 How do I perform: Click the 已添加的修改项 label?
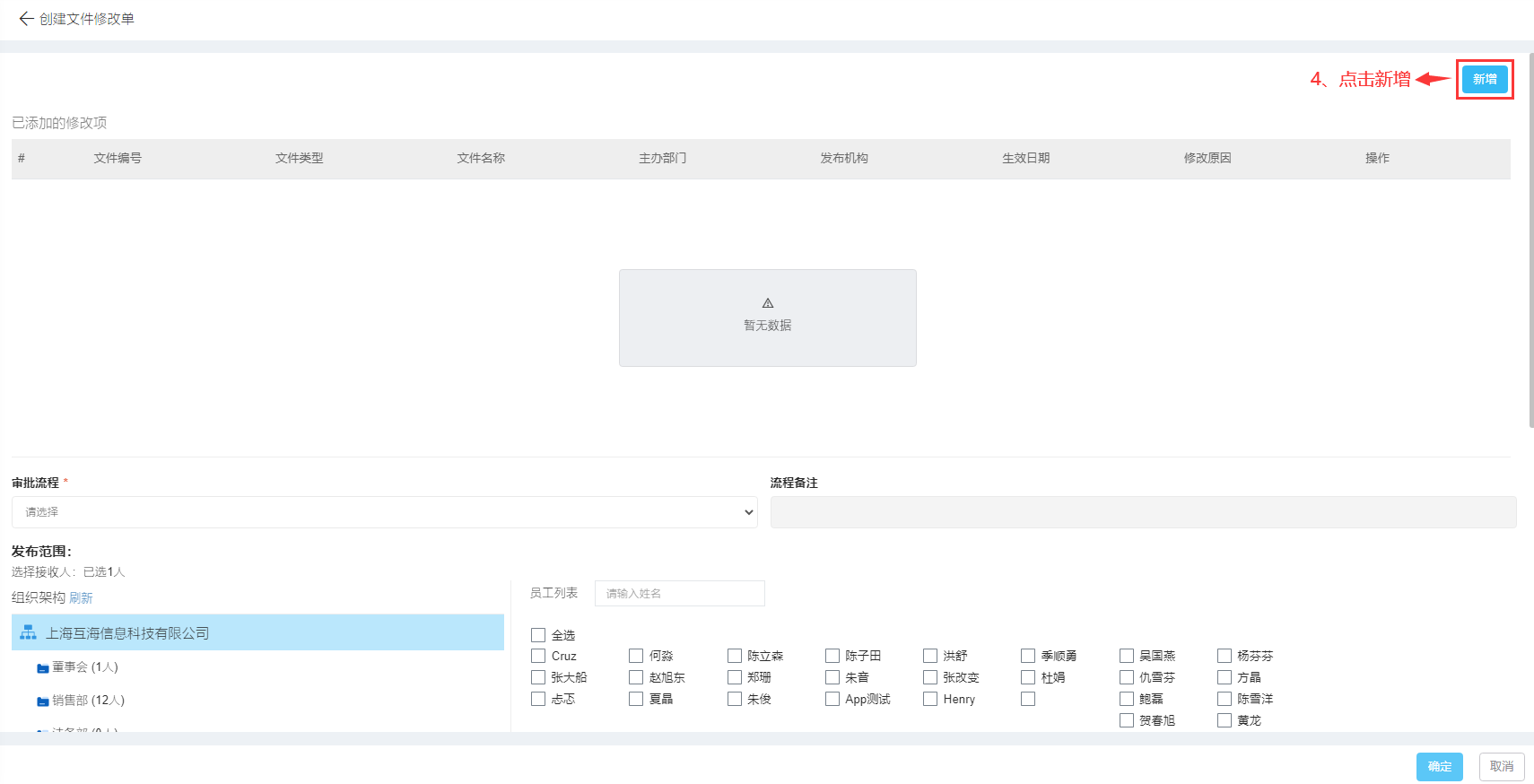pos(59,123)
